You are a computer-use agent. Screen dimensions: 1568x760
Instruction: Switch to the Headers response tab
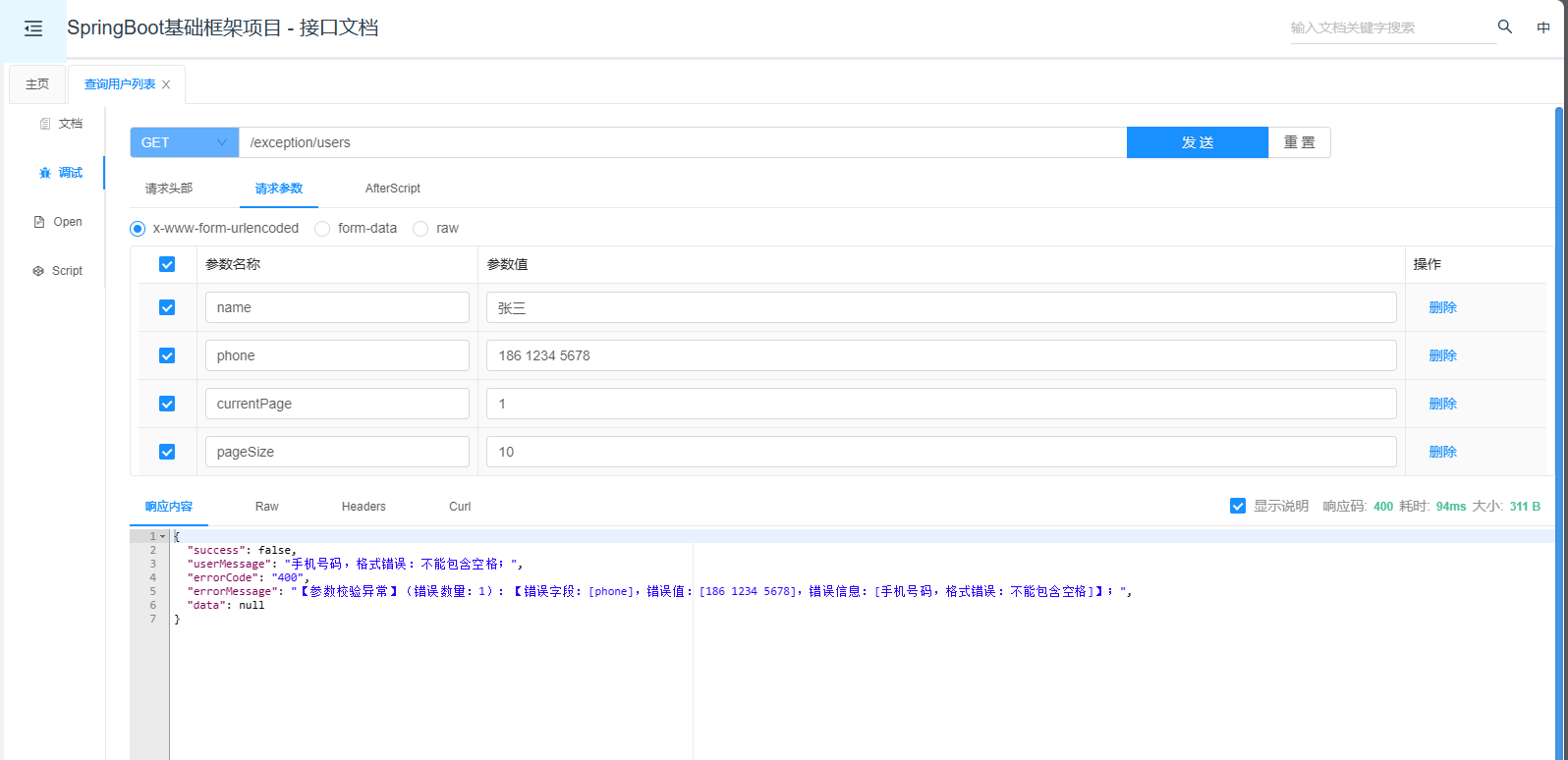pyautogui.click(x=364, y=507)
